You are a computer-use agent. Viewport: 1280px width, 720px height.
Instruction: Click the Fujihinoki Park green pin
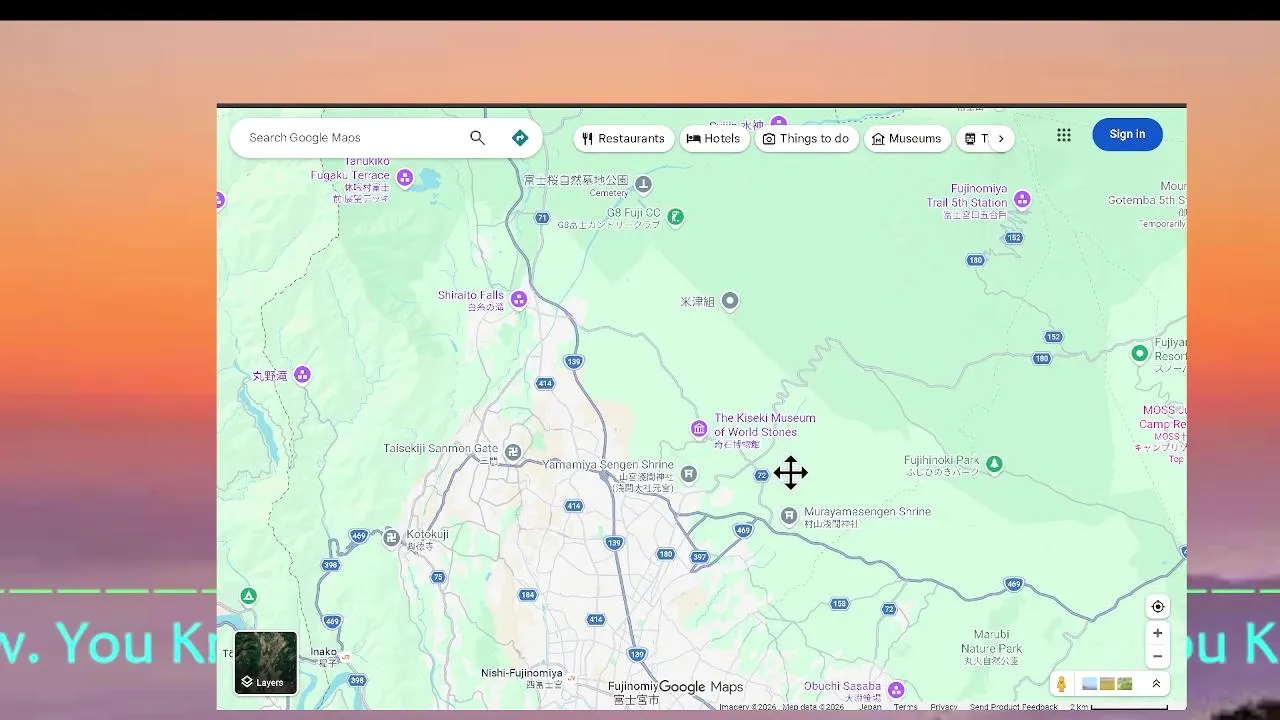994,464
